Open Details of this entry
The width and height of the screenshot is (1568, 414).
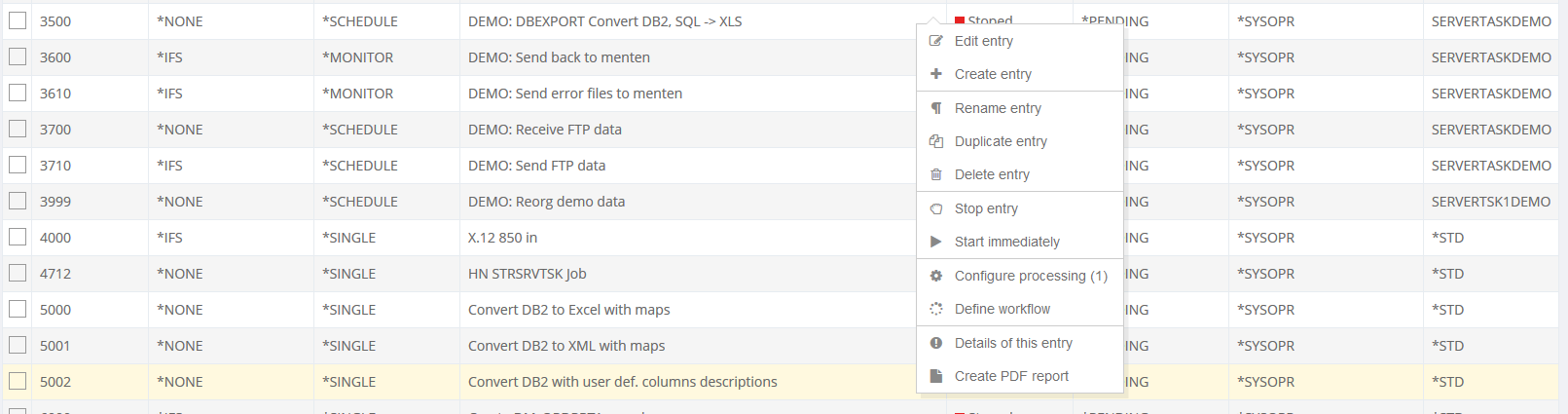(1012, 343)
